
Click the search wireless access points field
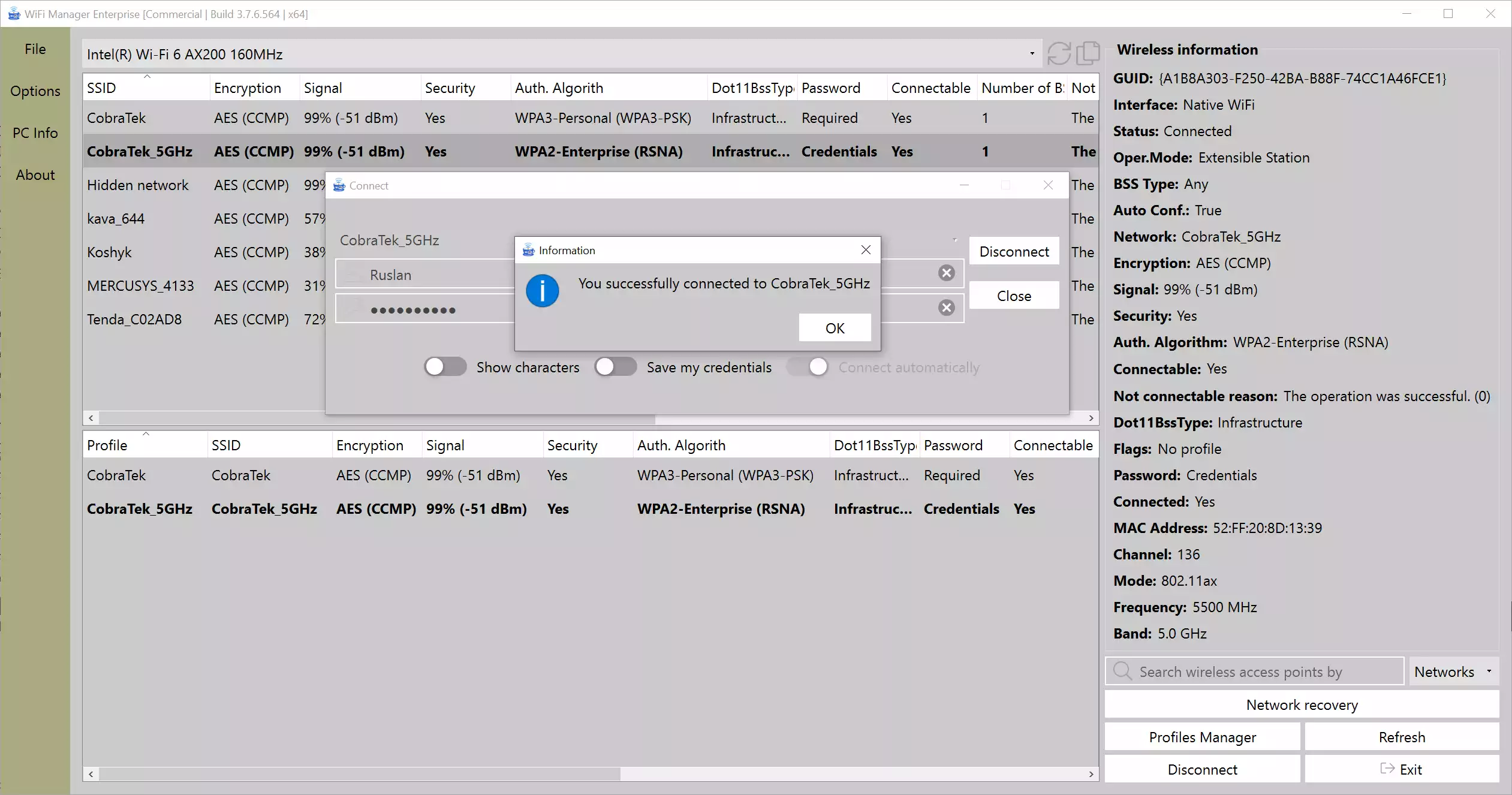[x=1254, y=671]
